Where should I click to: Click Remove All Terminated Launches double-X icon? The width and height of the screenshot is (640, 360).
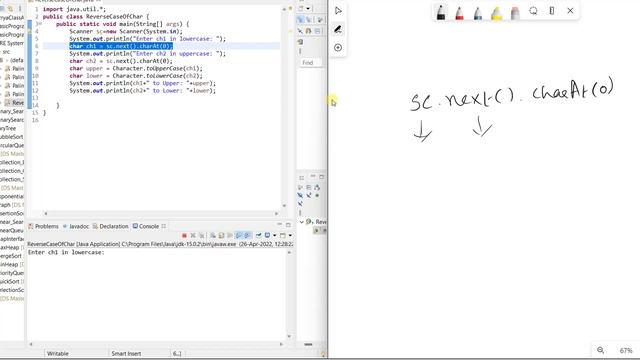pos(202,236)
